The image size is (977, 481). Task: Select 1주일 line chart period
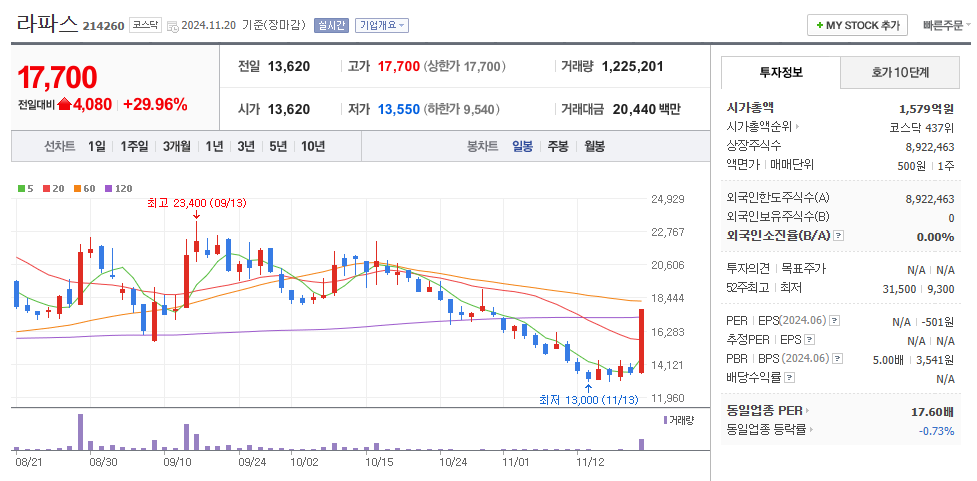135,146
